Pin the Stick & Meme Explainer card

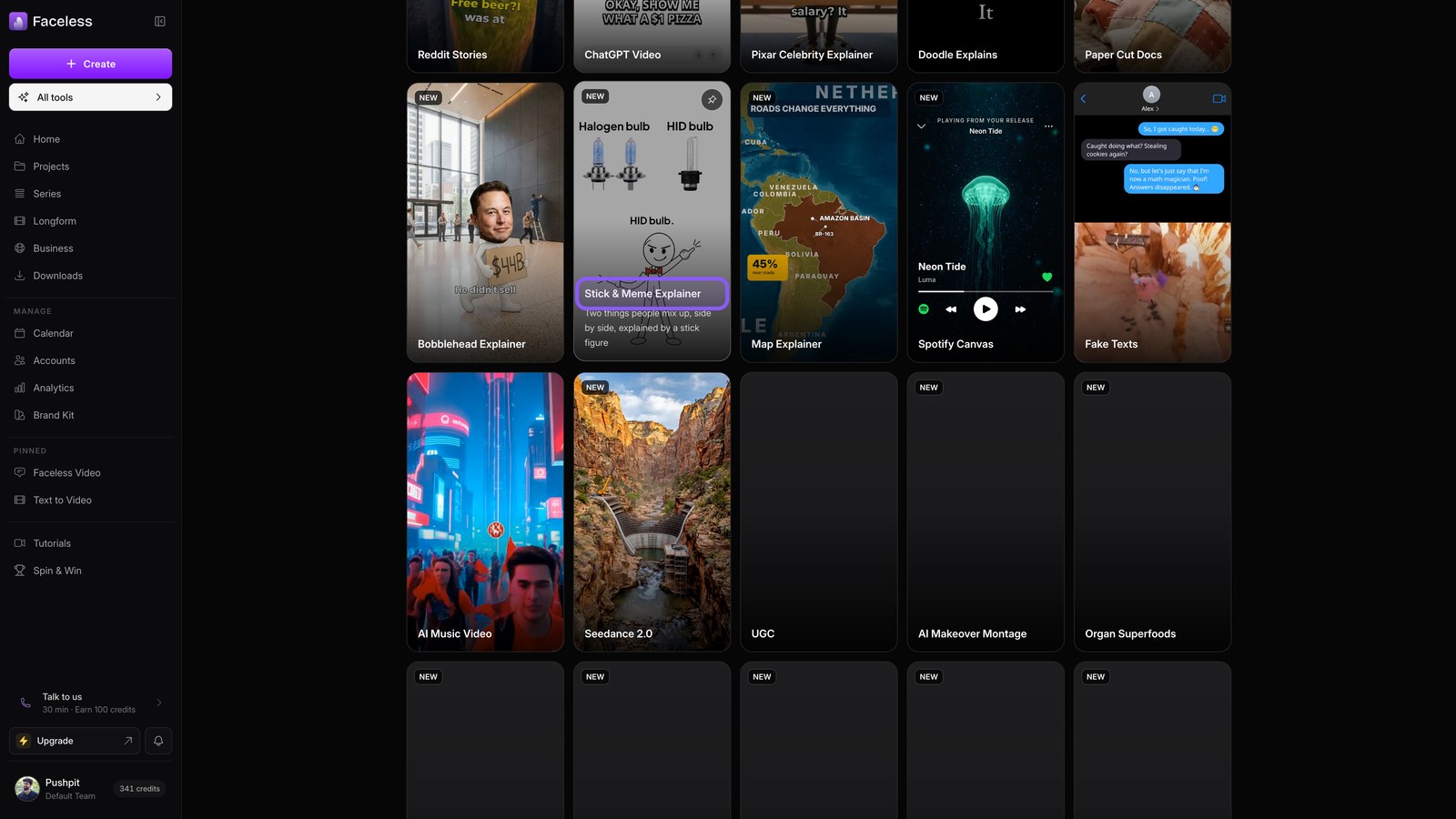point(712,99)
